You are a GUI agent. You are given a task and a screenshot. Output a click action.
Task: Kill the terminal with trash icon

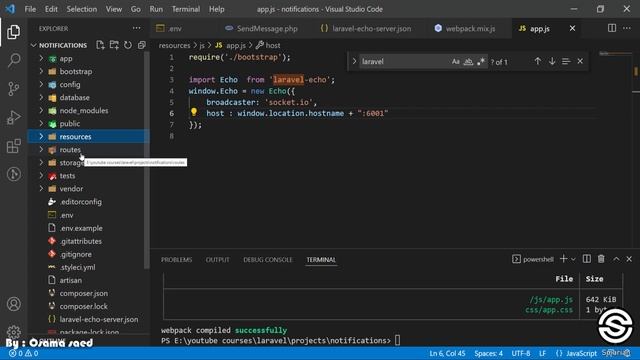601,259
